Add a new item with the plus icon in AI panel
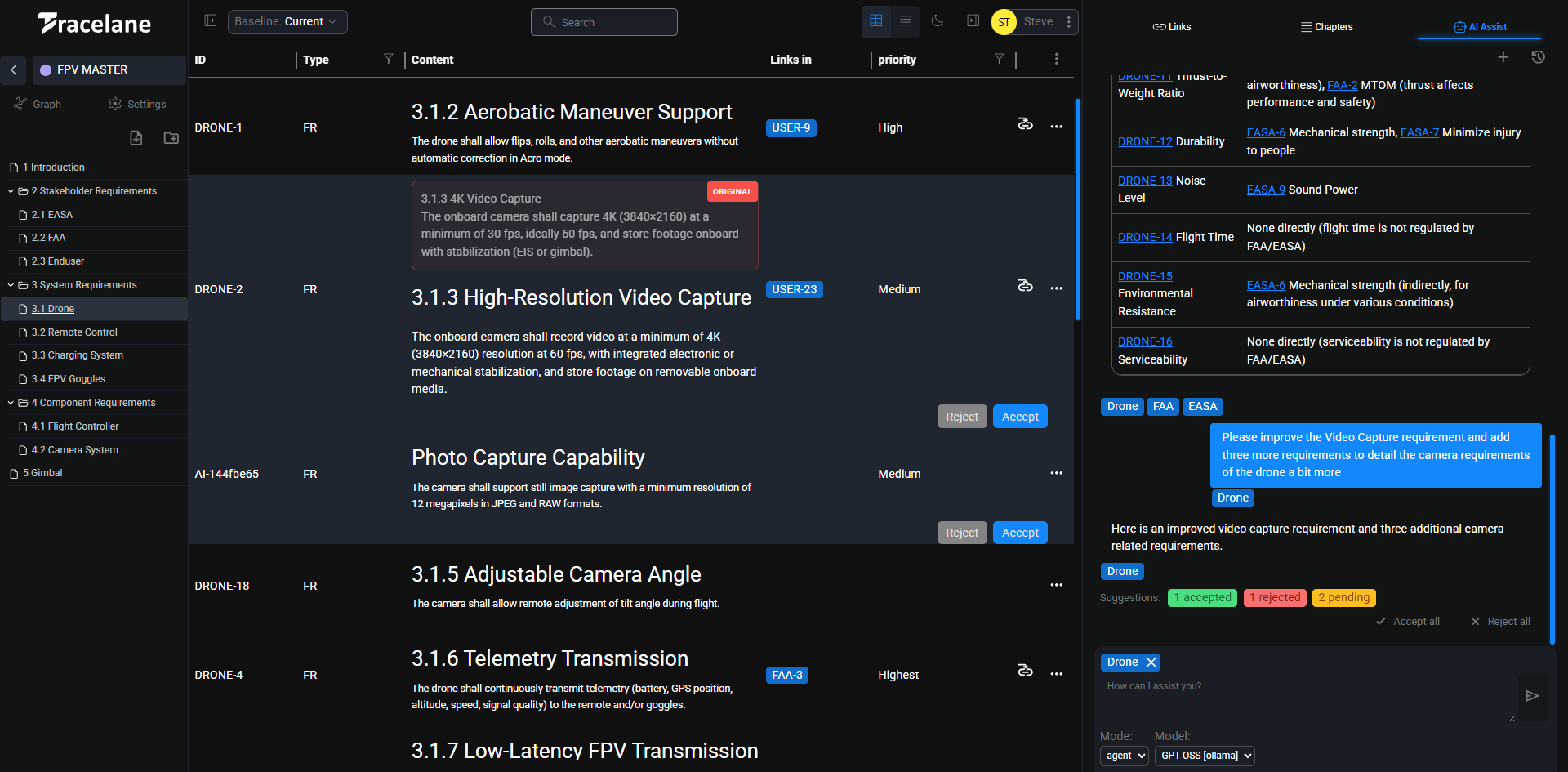The width and height of the screenshot is (1568, 772). tap(1503, 57)
